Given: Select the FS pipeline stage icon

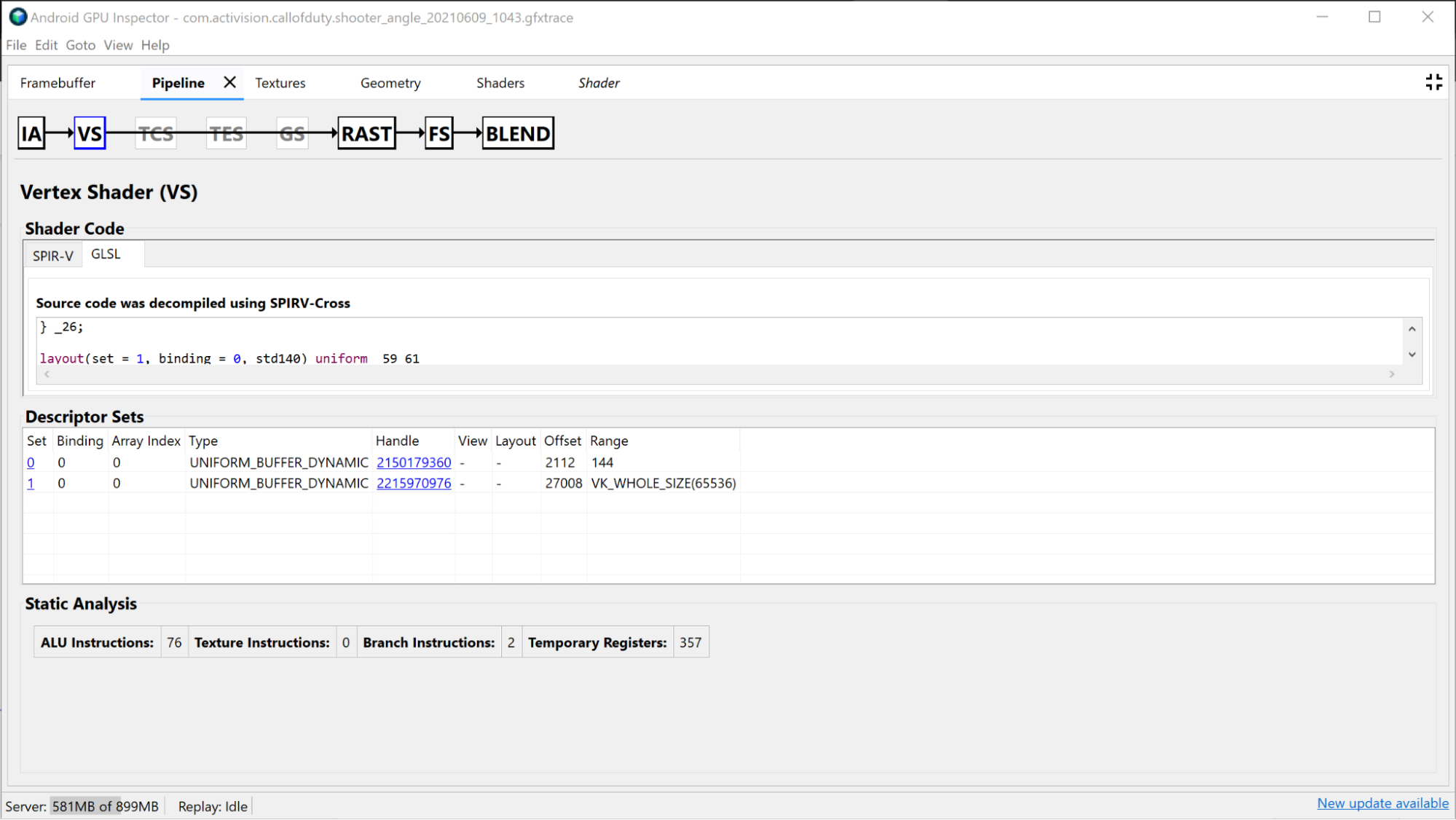Looking at the screenshot, I should (x=438, y=133).
